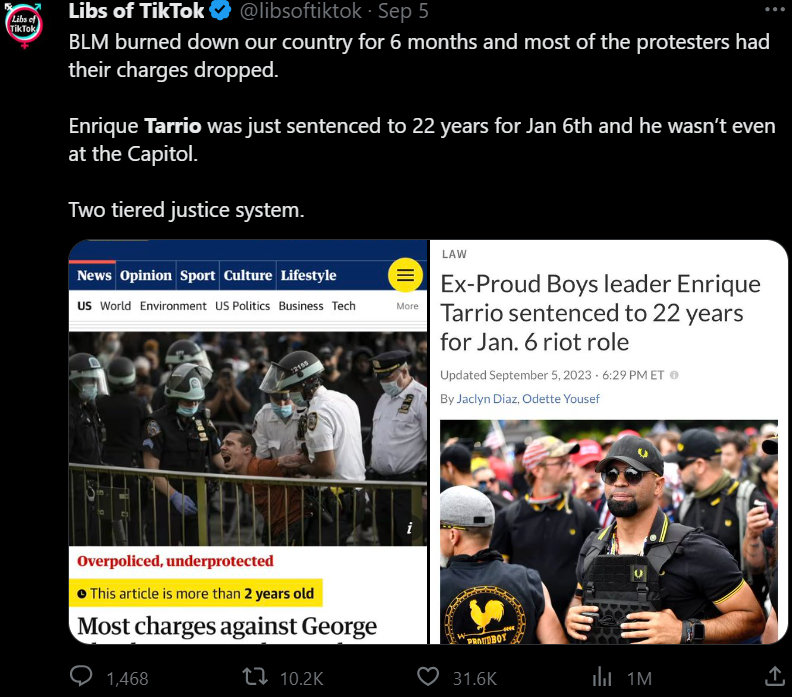Click the Jaclyn Diaz author name
This screenshot has width=792, height=697.
[x=487, y=399]
